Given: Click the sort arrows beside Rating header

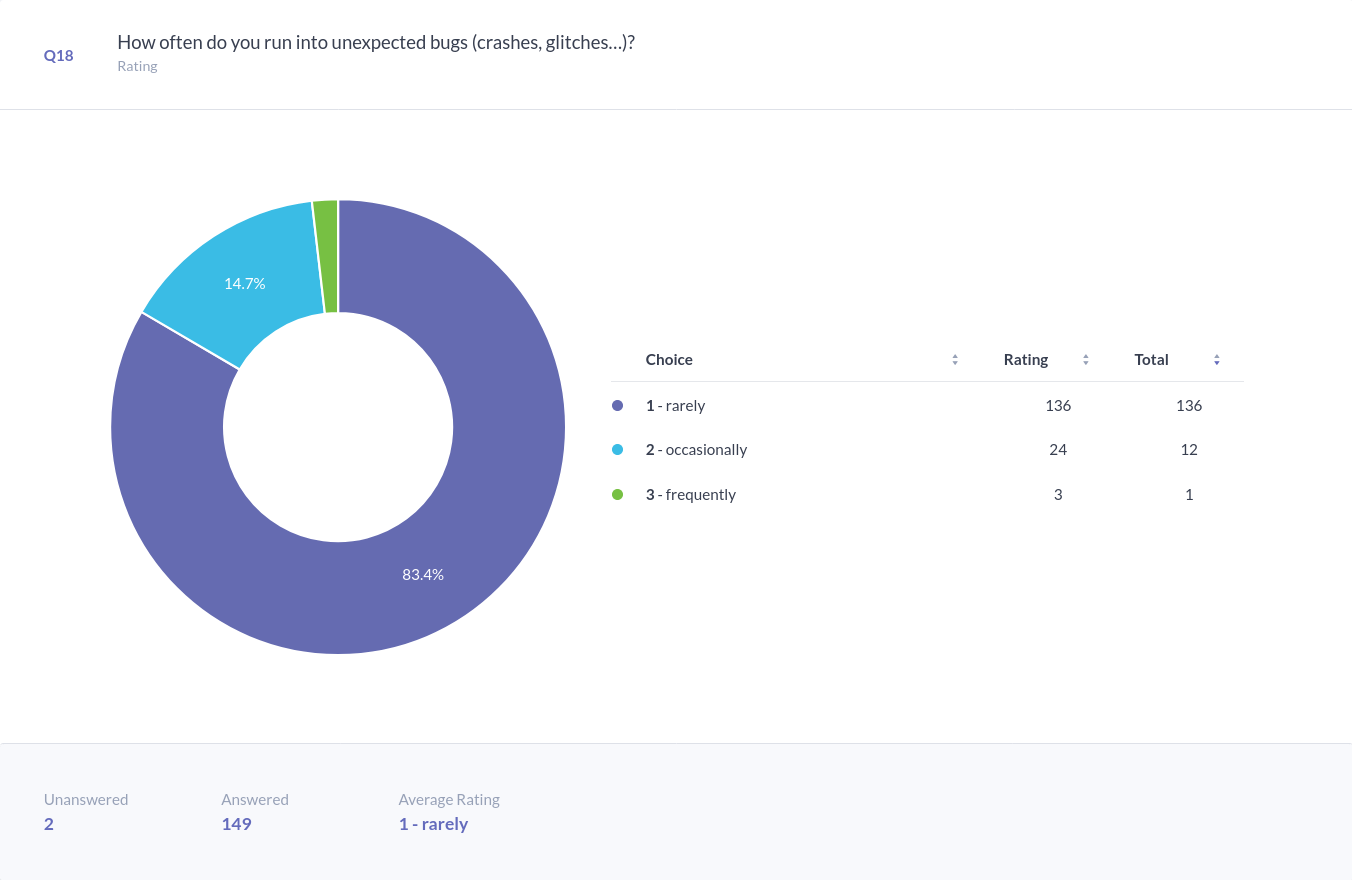Looking at the screenshot, I should pos(1085,360).
